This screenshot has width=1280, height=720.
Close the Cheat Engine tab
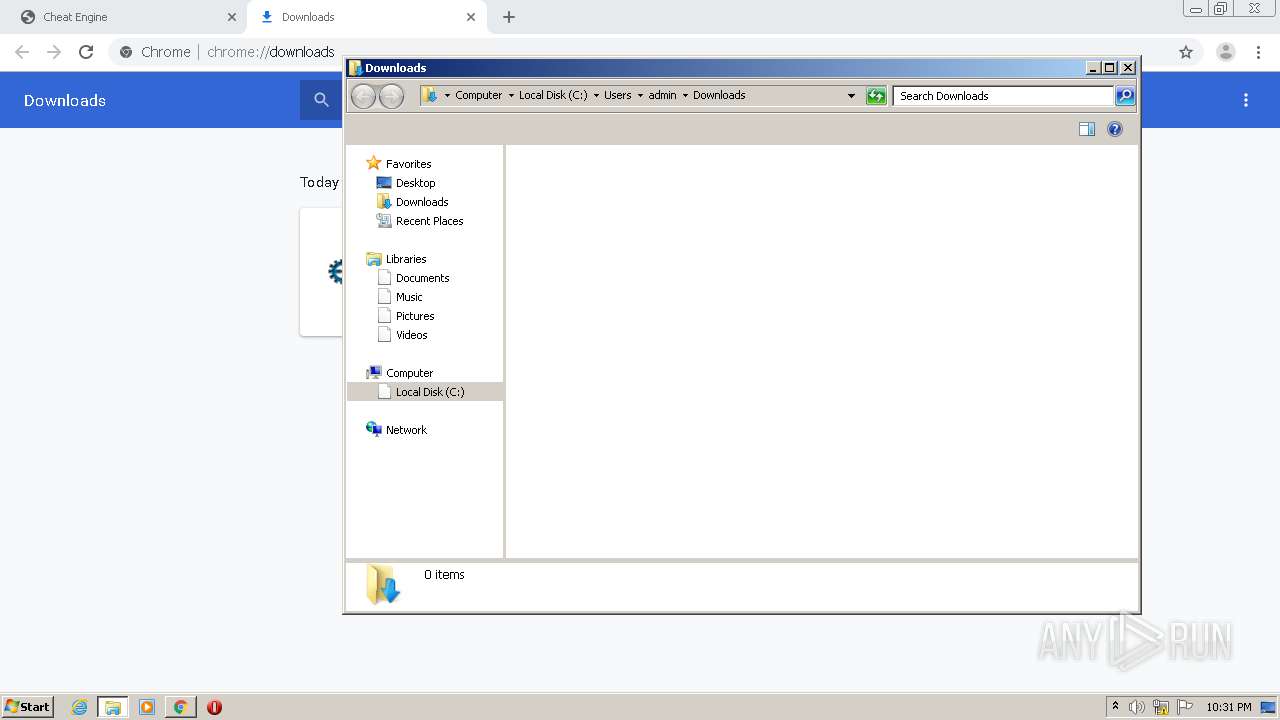(231, 17)
